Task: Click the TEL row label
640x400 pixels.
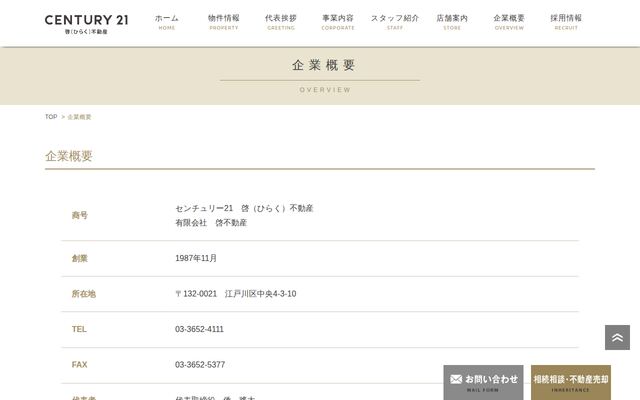Action: point(79,329)
